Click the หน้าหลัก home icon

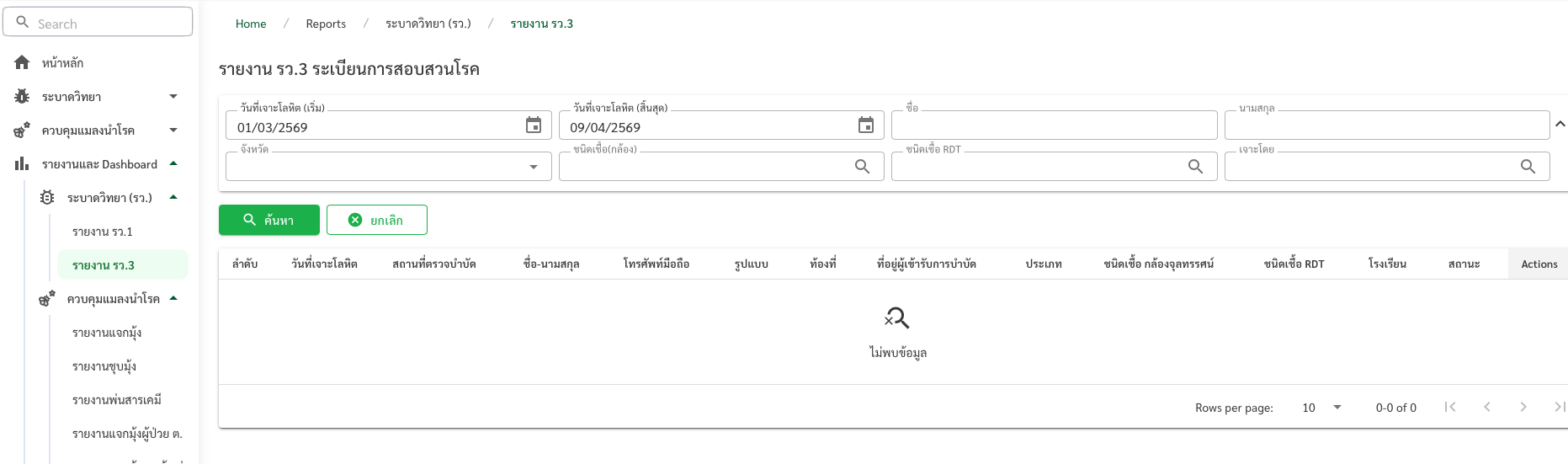(22, 63)
